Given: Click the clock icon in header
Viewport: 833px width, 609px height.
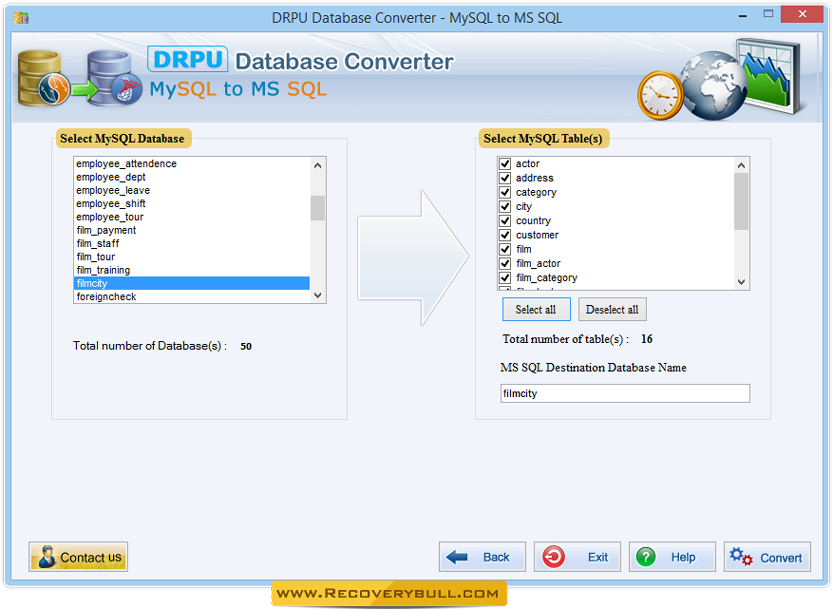Looking at the screenshot, I should pyautogui.click(x=660, y=96).
